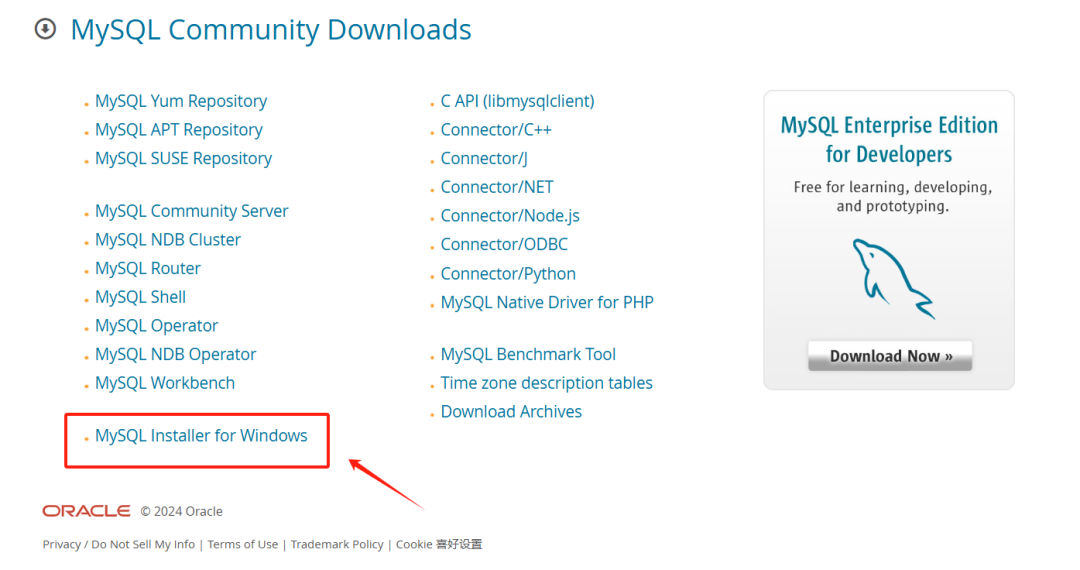Click the Oracle logo in footer
Viewport: 1080px width, 570px height.
[86, 511]
